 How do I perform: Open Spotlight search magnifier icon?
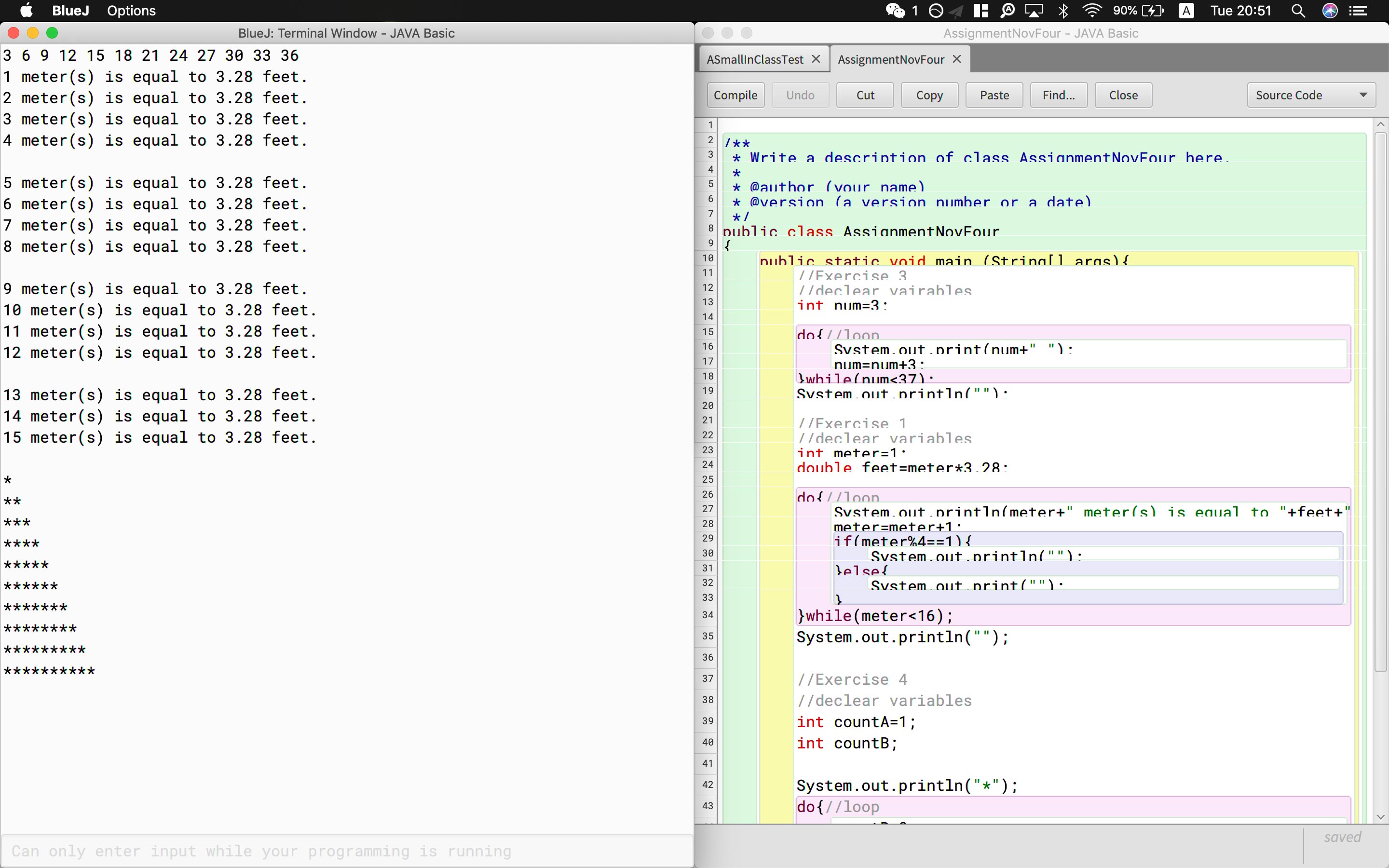tap(1298, 10)
